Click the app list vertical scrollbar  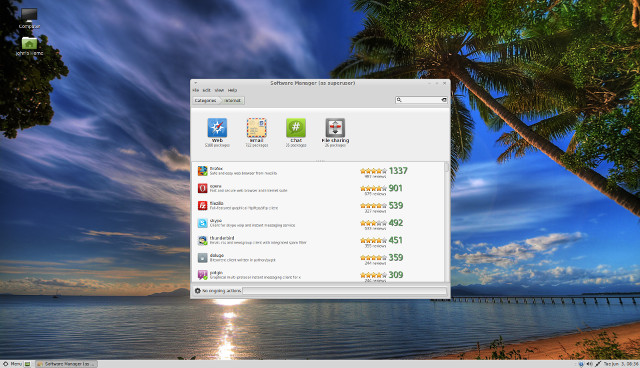[x=446, y=222]
